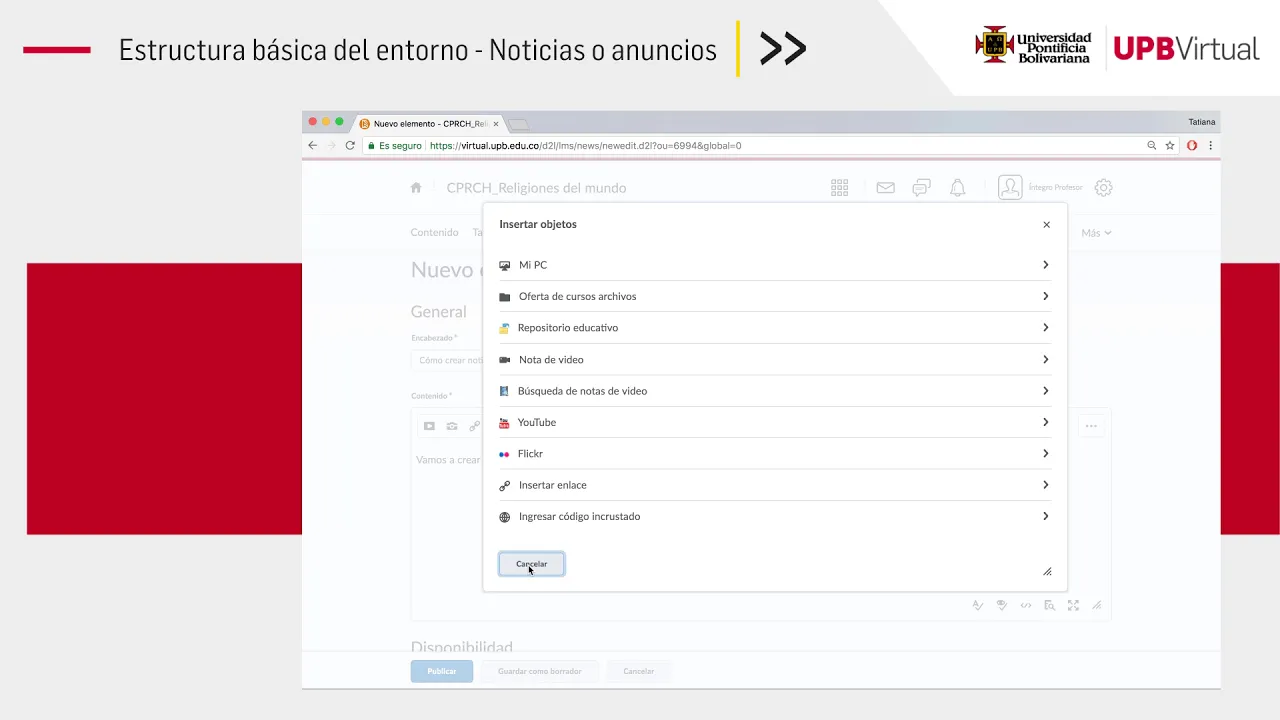The height and width of the screenshot is (720, 1280).
Task: Click the dialog resize handle icon
Action: click(x=1047, y=572)
